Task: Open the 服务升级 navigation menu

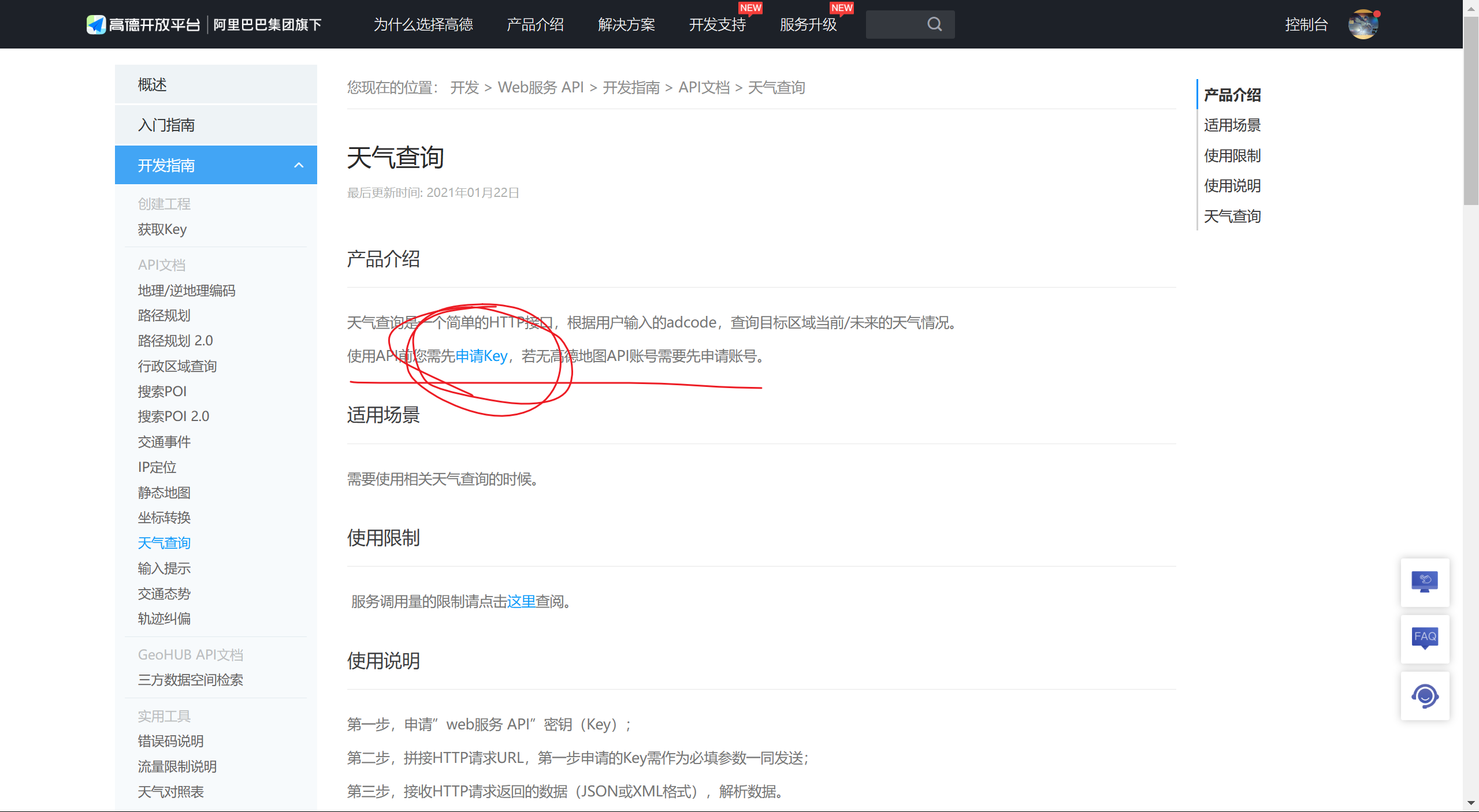Action: (808, 24)
